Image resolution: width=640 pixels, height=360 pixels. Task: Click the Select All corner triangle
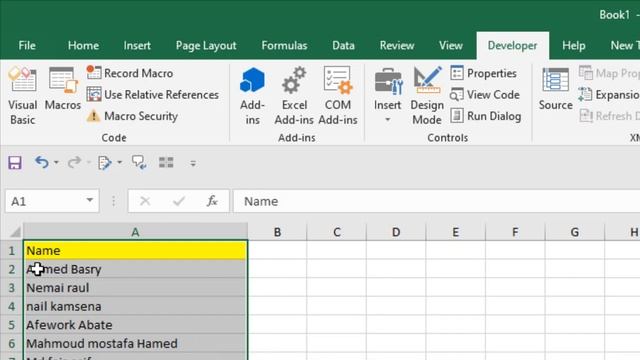[x=15, y=232]
